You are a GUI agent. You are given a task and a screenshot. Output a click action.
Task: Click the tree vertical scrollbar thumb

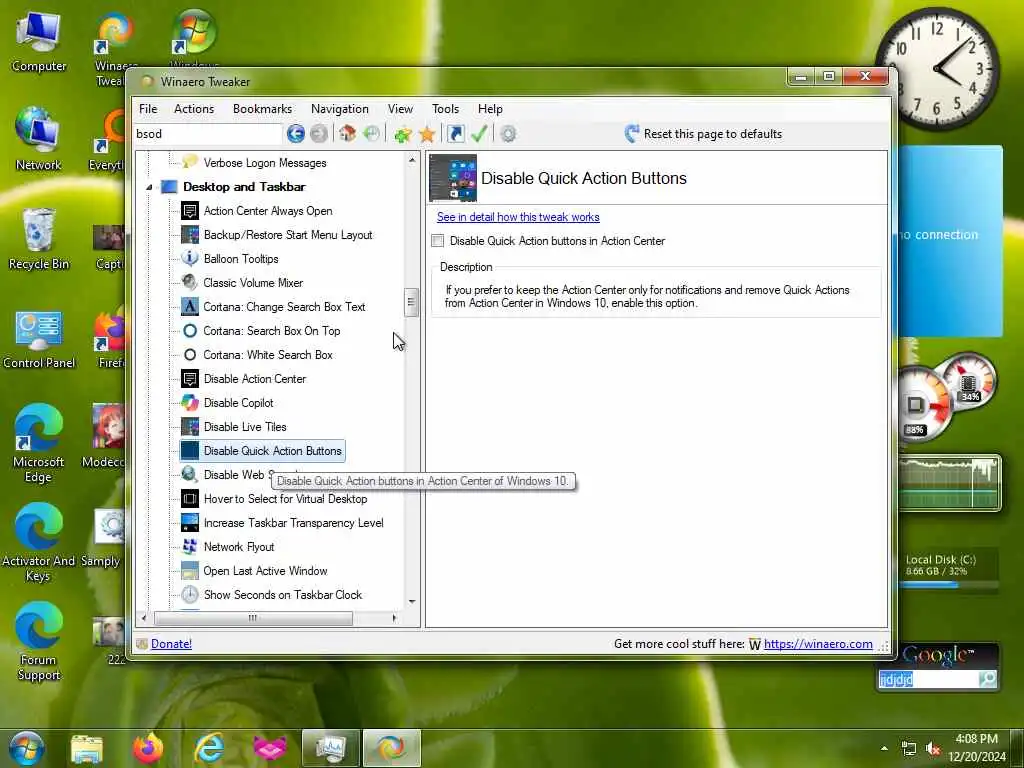411,302
